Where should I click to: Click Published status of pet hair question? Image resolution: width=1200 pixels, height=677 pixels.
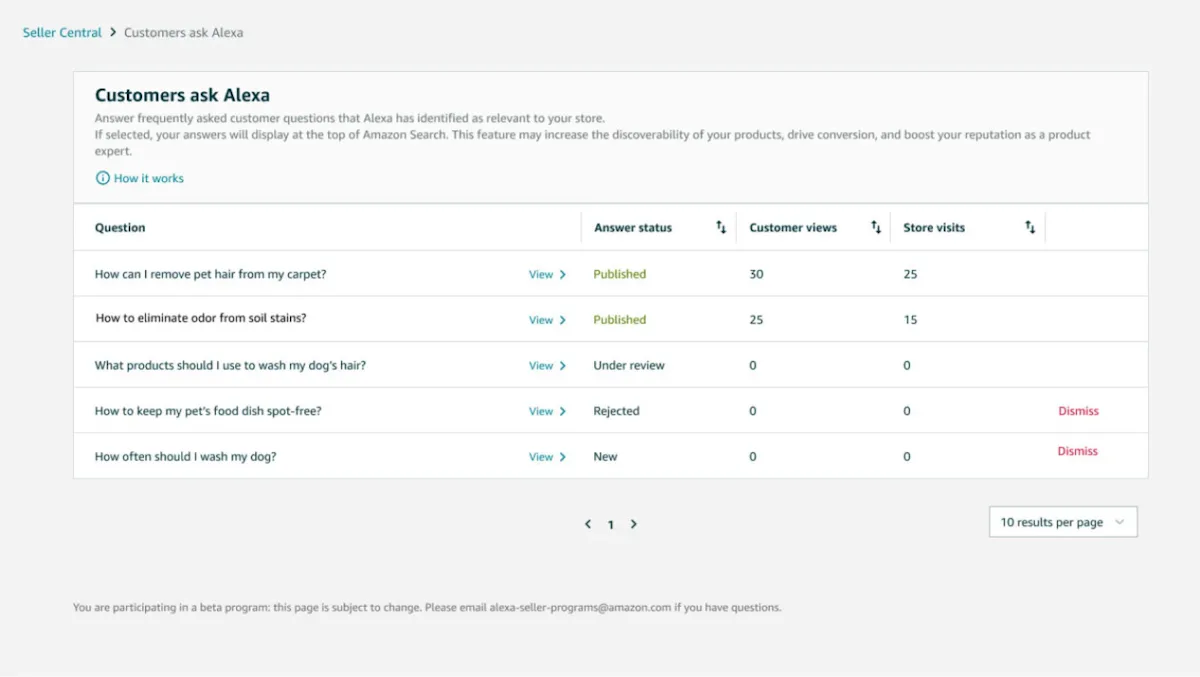(620, 274)
